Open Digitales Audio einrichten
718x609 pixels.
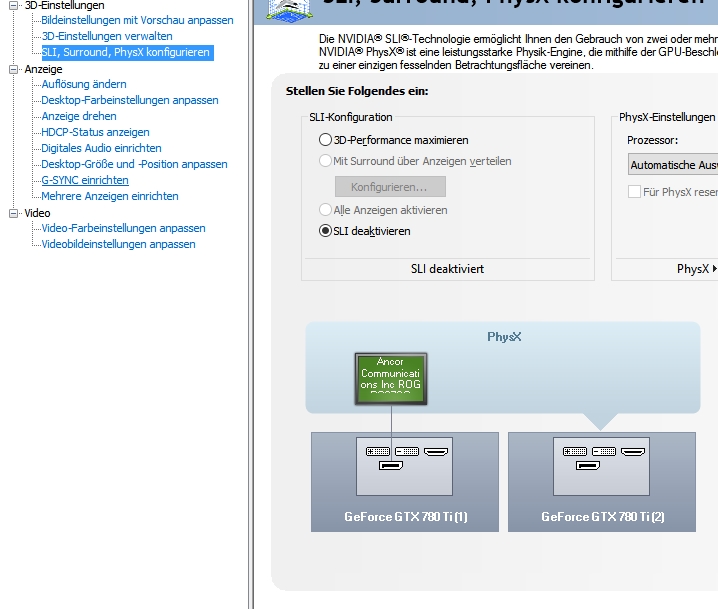(x=101, y=148)
